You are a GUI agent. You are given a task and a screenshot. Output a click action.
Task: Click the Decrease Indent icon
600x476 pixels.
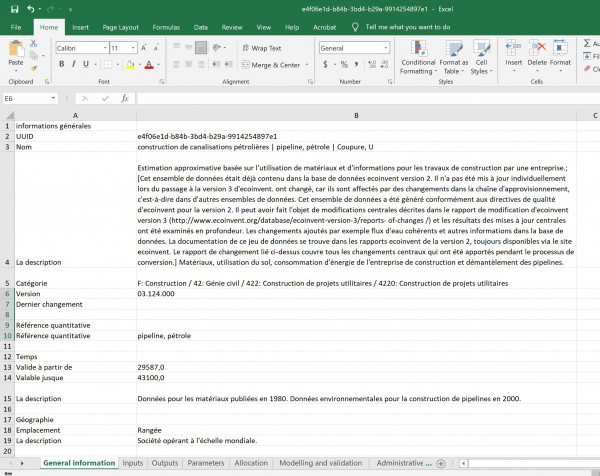pyautogui.click(x=216, y=64)
